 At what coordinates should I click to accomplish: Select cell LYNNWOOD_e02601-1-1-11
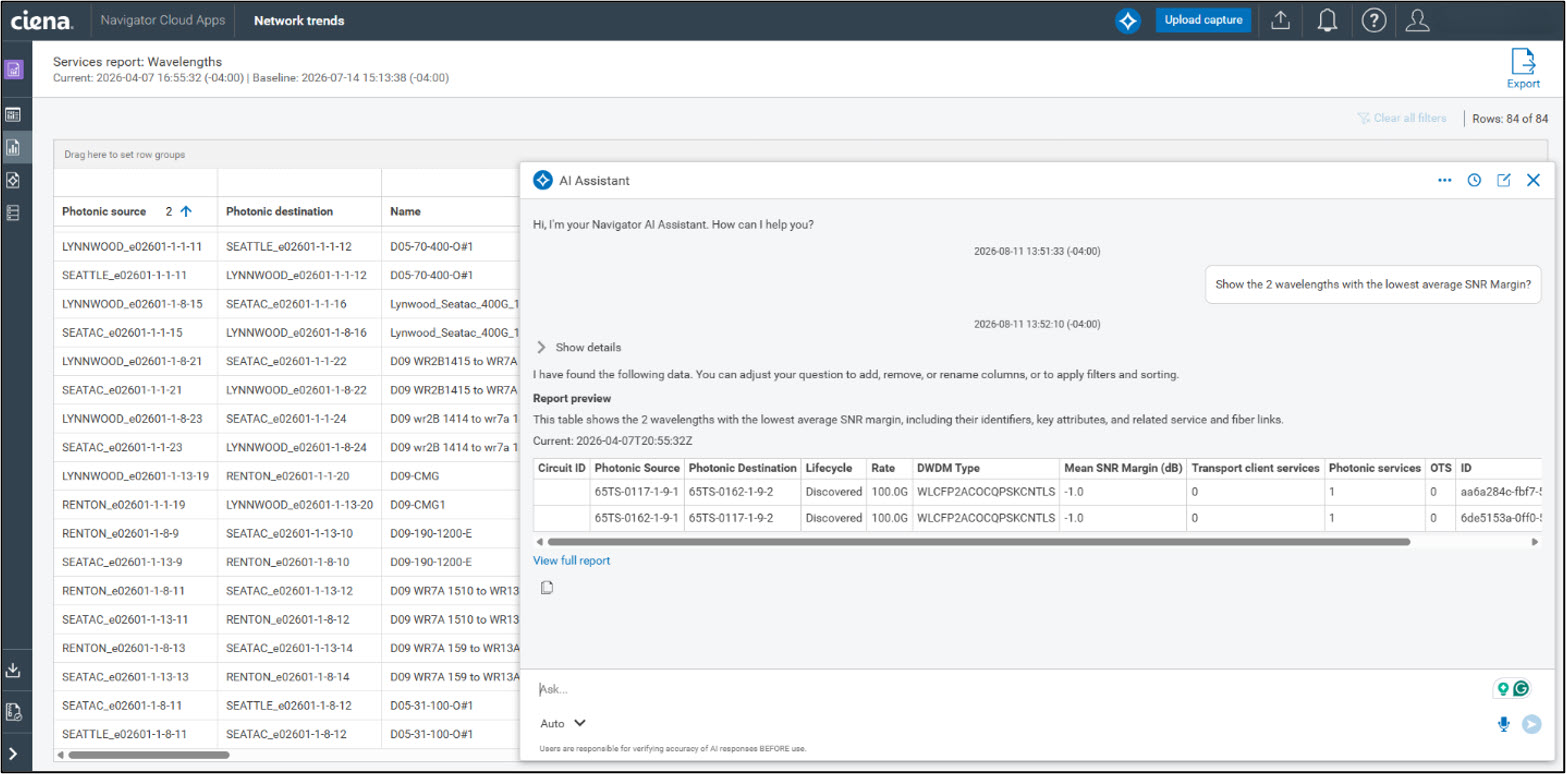pos(135,246)
